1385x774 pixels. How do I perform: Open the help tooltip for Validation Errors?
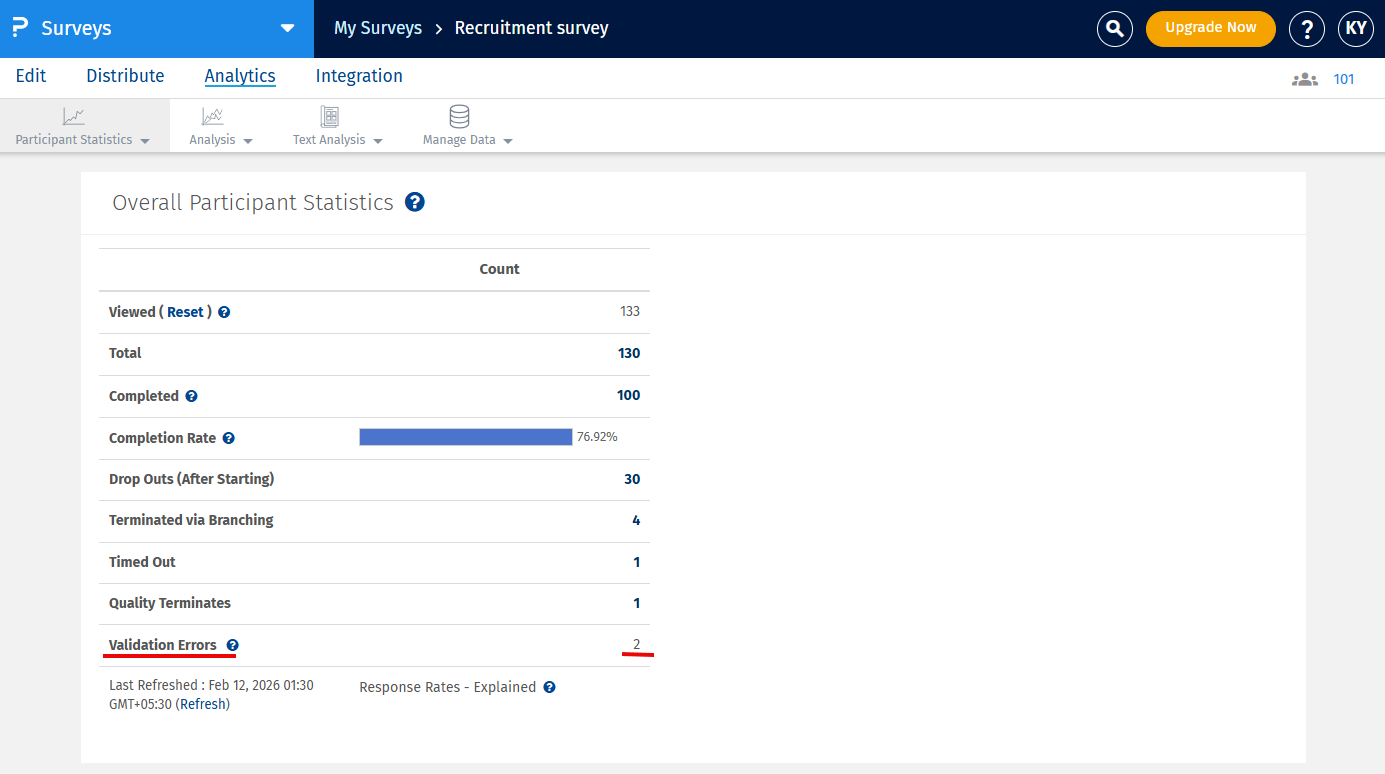click(x=233, y=644)
